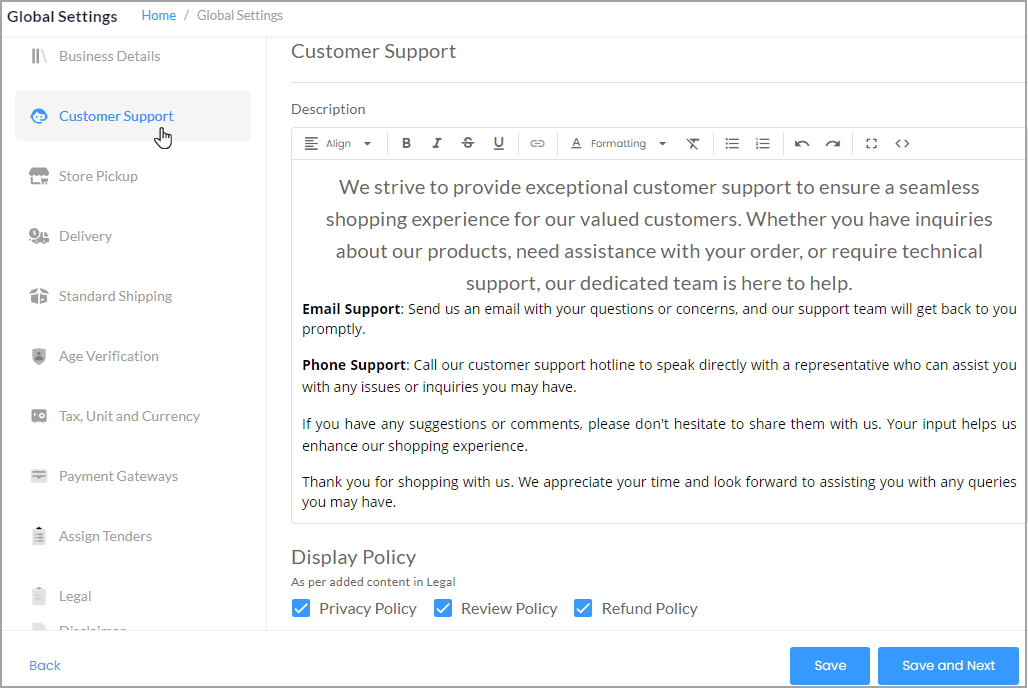Click the Store Pickup shop icon
The image size is (1028, 688).
(x=39, y=176)
